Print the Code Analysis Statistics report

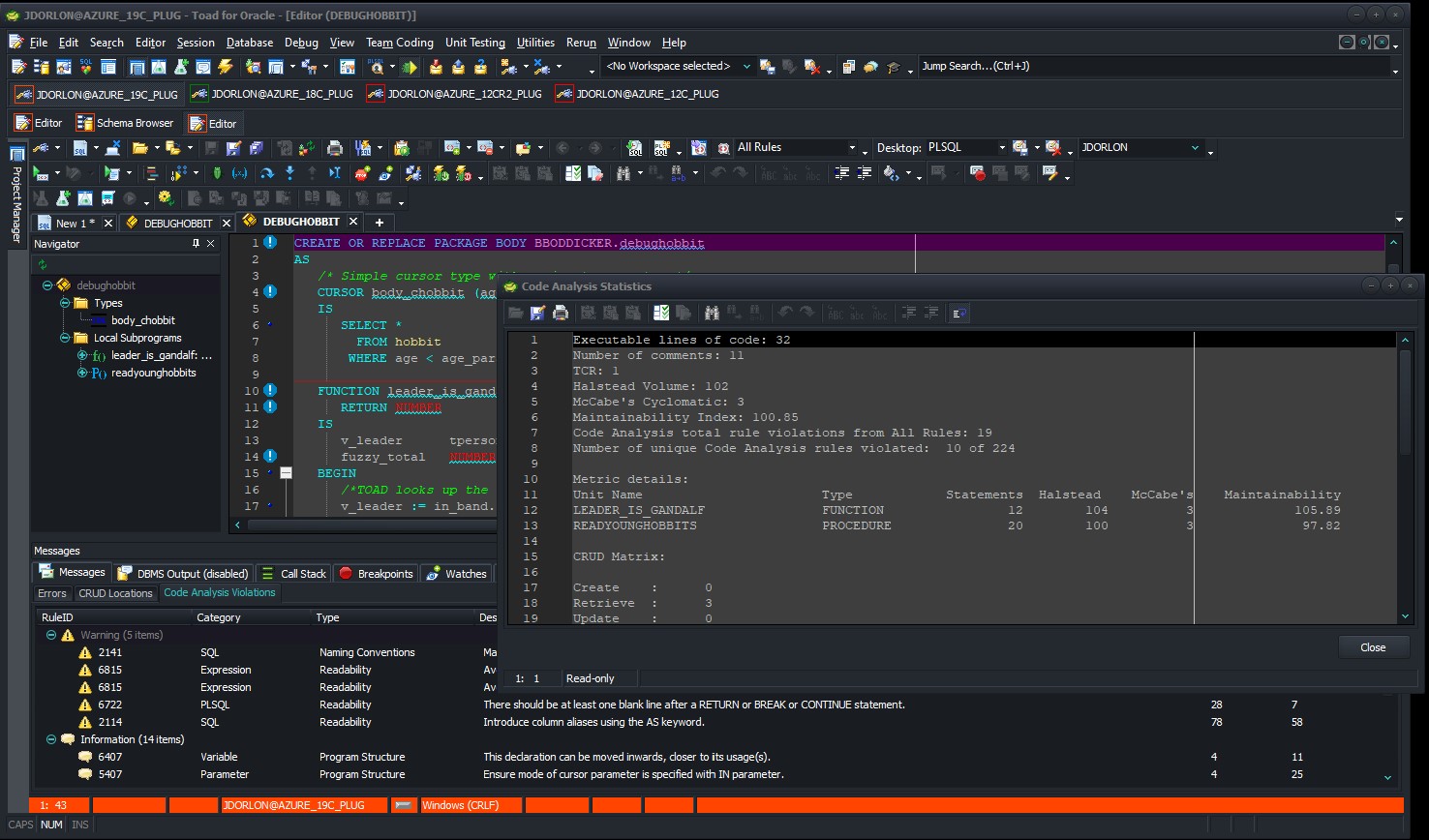coord(562,312)
